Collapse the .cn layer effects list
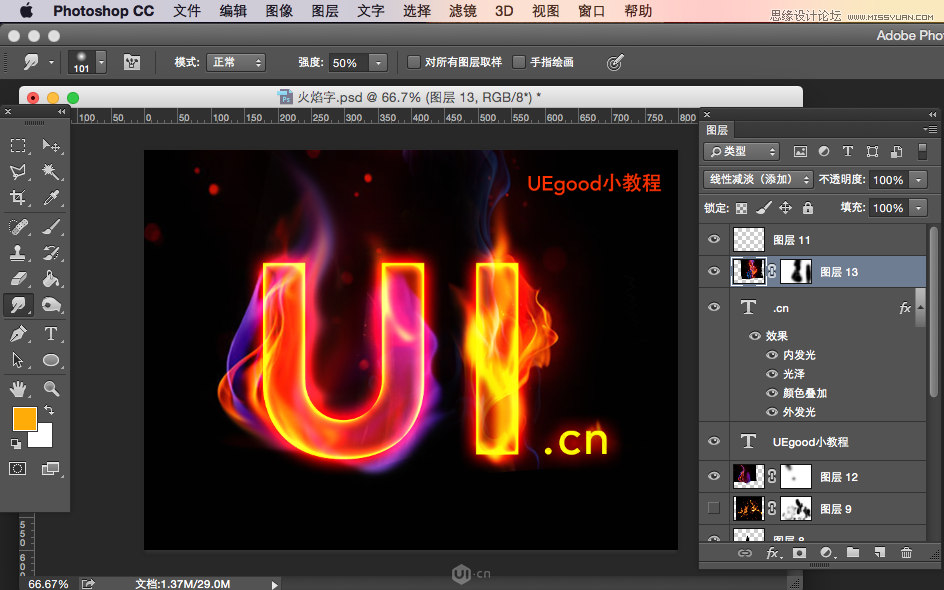Viewport: 944px width, 590px height. [920, 307]
